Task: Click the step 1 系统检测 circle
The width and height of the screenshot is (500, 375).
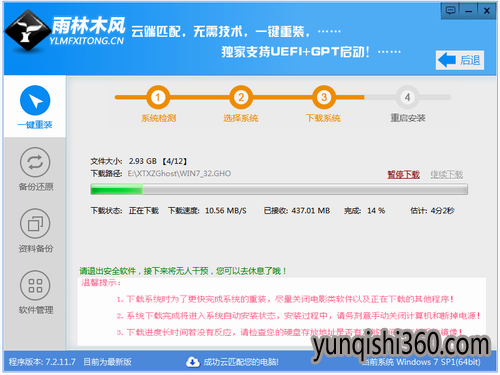Action: [158, 97]
